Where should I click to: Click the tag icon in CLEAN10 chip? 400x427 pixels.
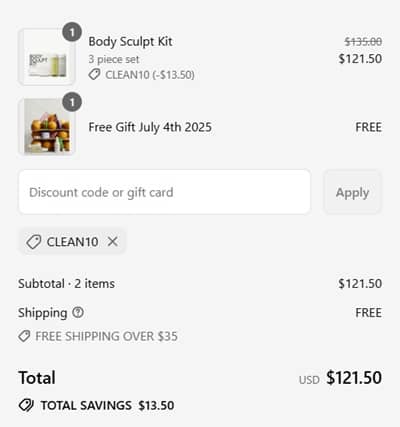click(x=34, y=242)
